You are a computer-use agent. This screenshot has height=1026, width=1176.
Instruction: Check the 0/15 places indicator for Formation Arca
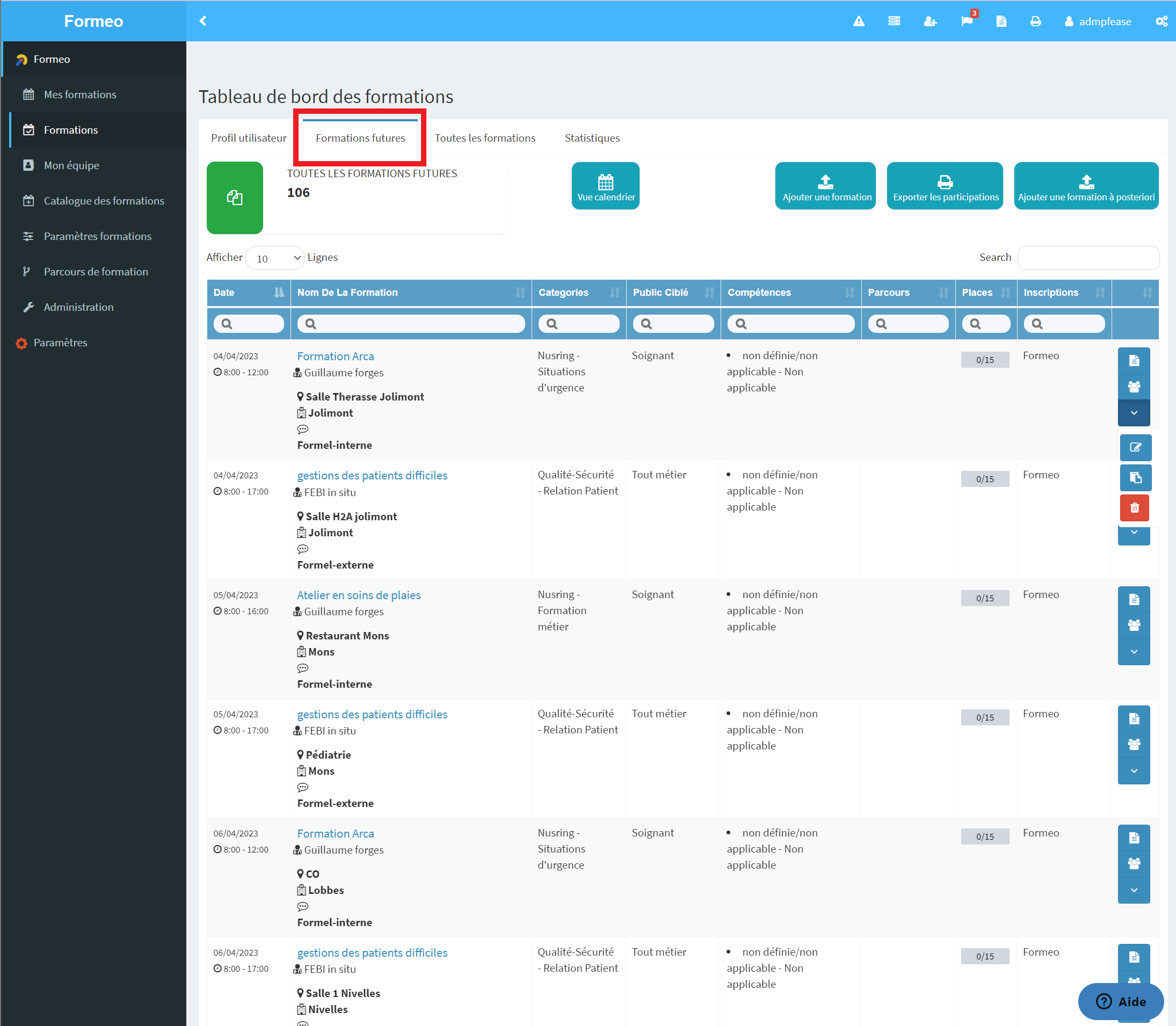[x=985, y=360]
